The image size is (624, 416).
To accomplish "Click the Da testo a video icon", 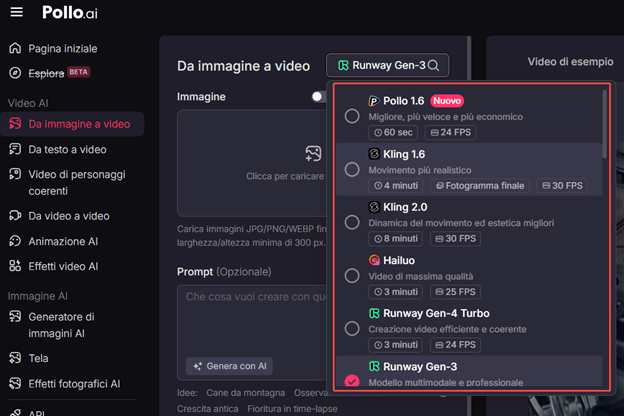I will point(15,149).
